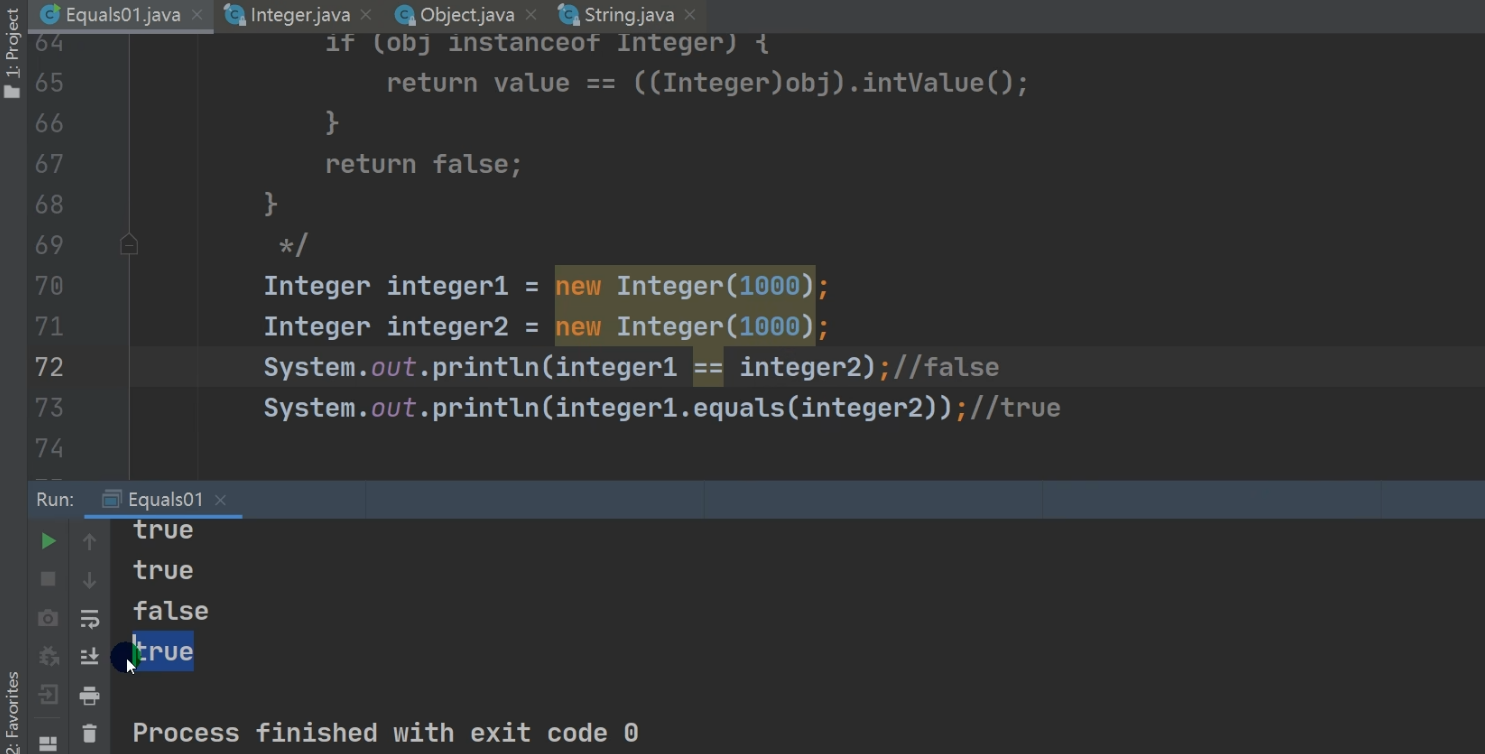Toggle scroll to end of console

click(x=89, y=656)
